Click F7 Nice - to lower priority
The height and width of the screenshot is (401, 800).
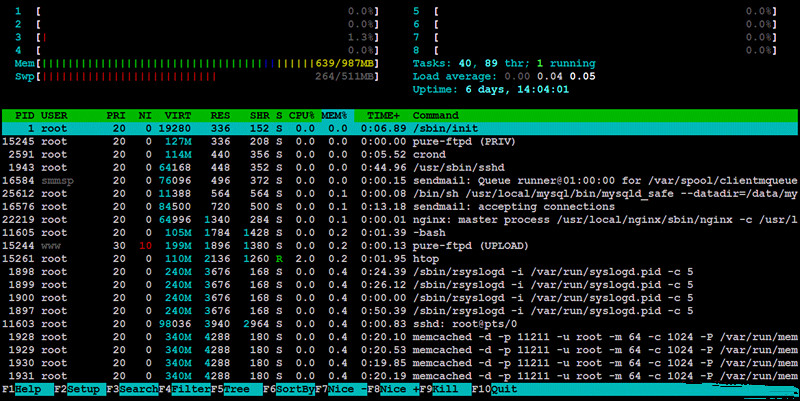(x=341, y=389)
